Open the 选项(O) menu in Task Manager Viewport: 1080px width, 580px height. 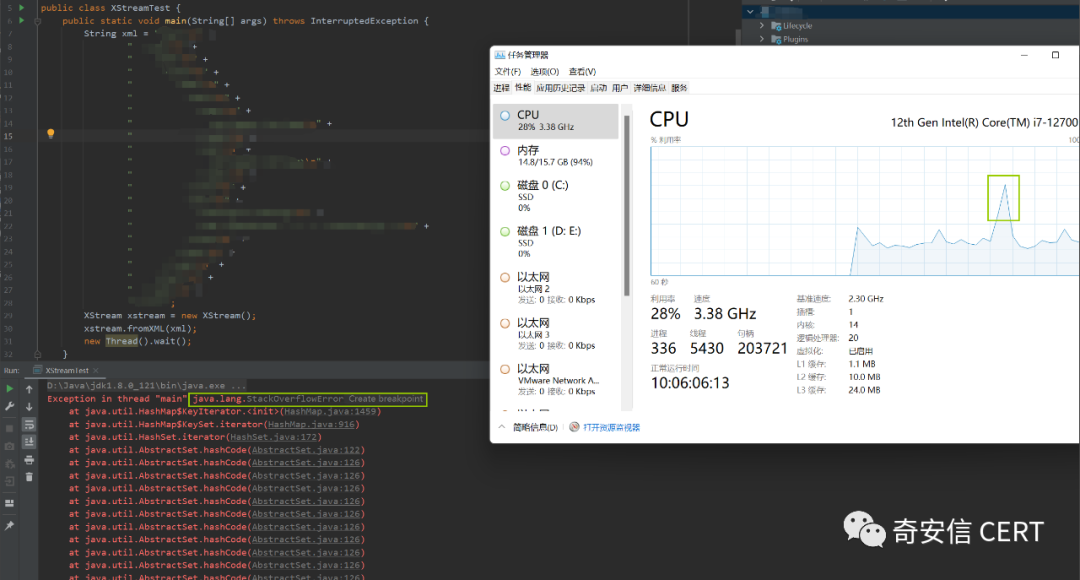pos(544,72)
